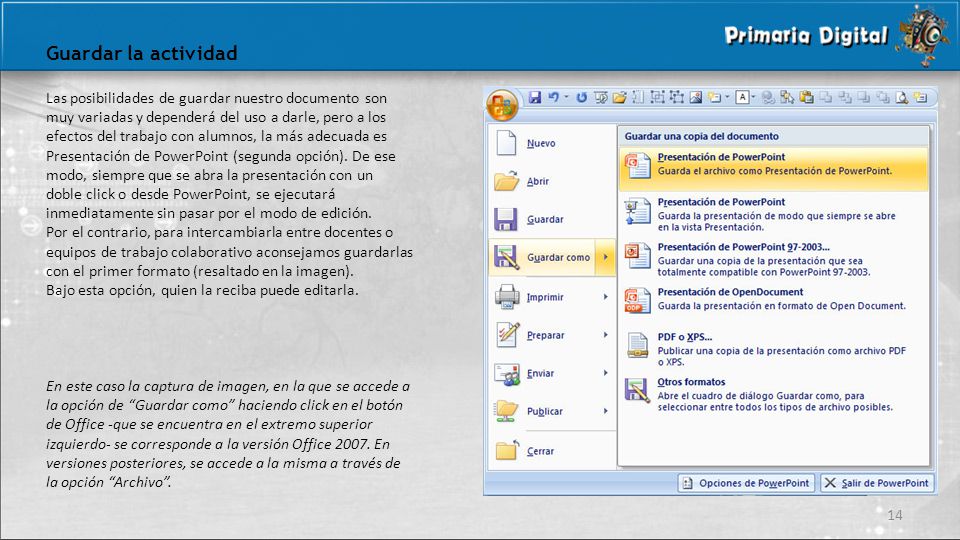Click the Insert Picture icon
Viewport: 960px width, 540px height.
coord(696,97)
